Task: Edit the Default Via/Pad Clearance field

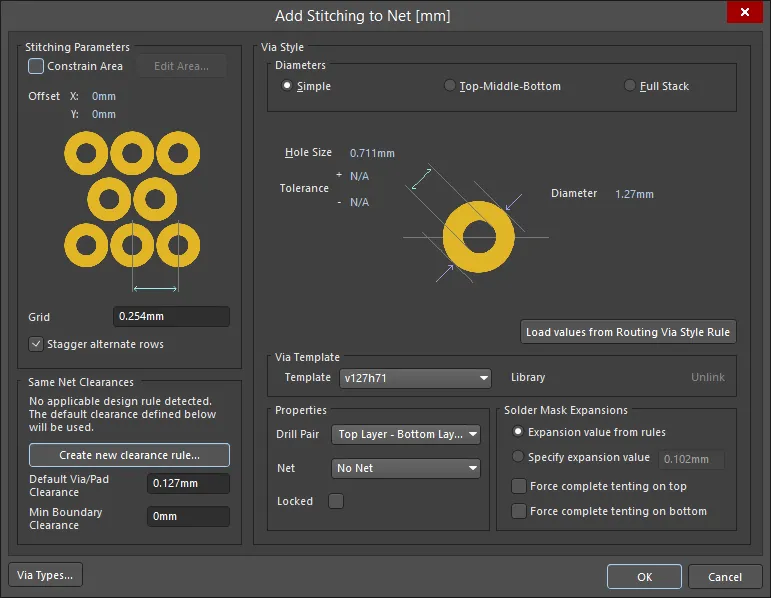Action: pyautogui.click(x=188, y=484)
